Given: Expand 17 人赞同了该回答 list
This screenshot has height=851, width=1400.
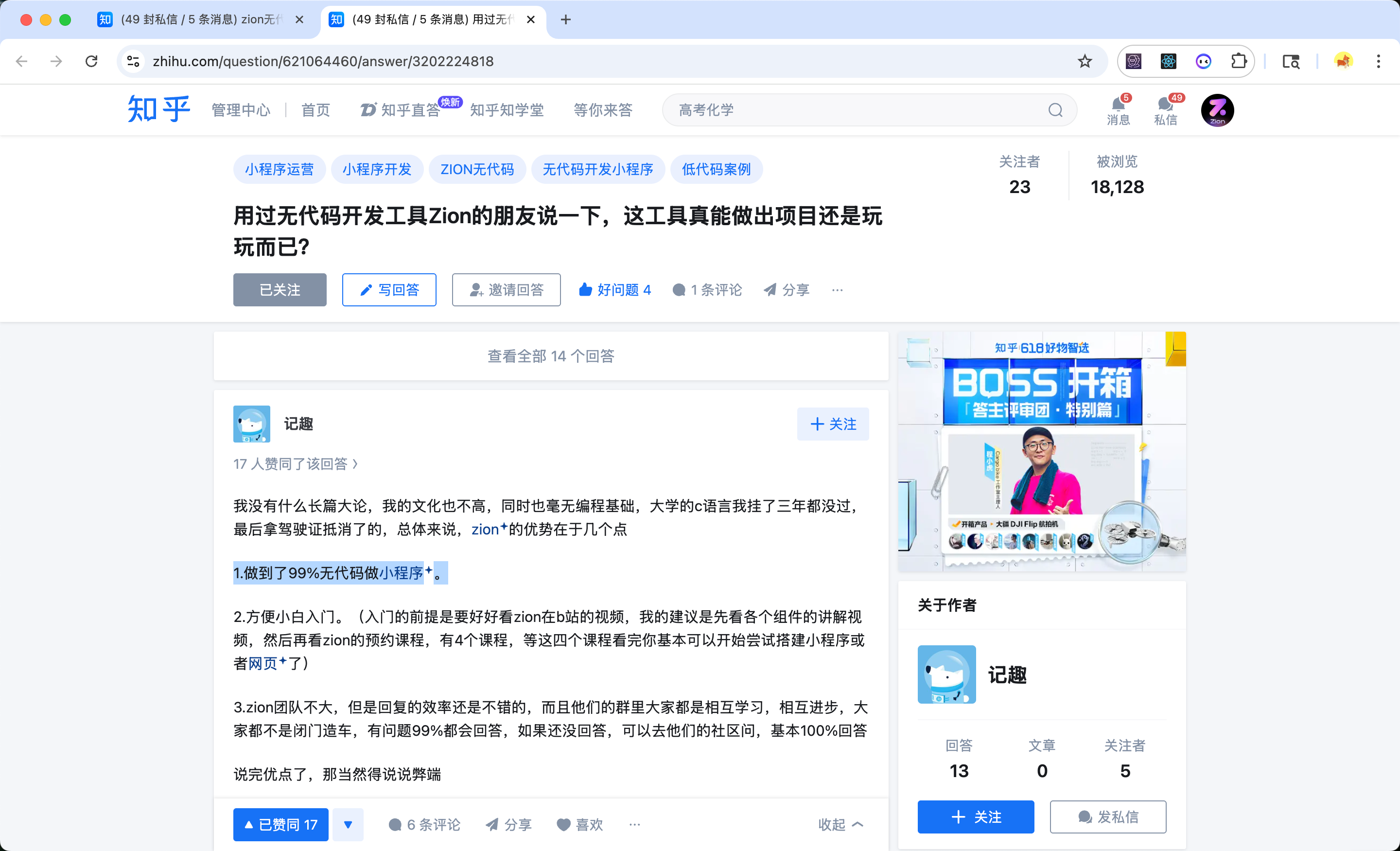Looking at the screenshot, I should tap(296, 464).
